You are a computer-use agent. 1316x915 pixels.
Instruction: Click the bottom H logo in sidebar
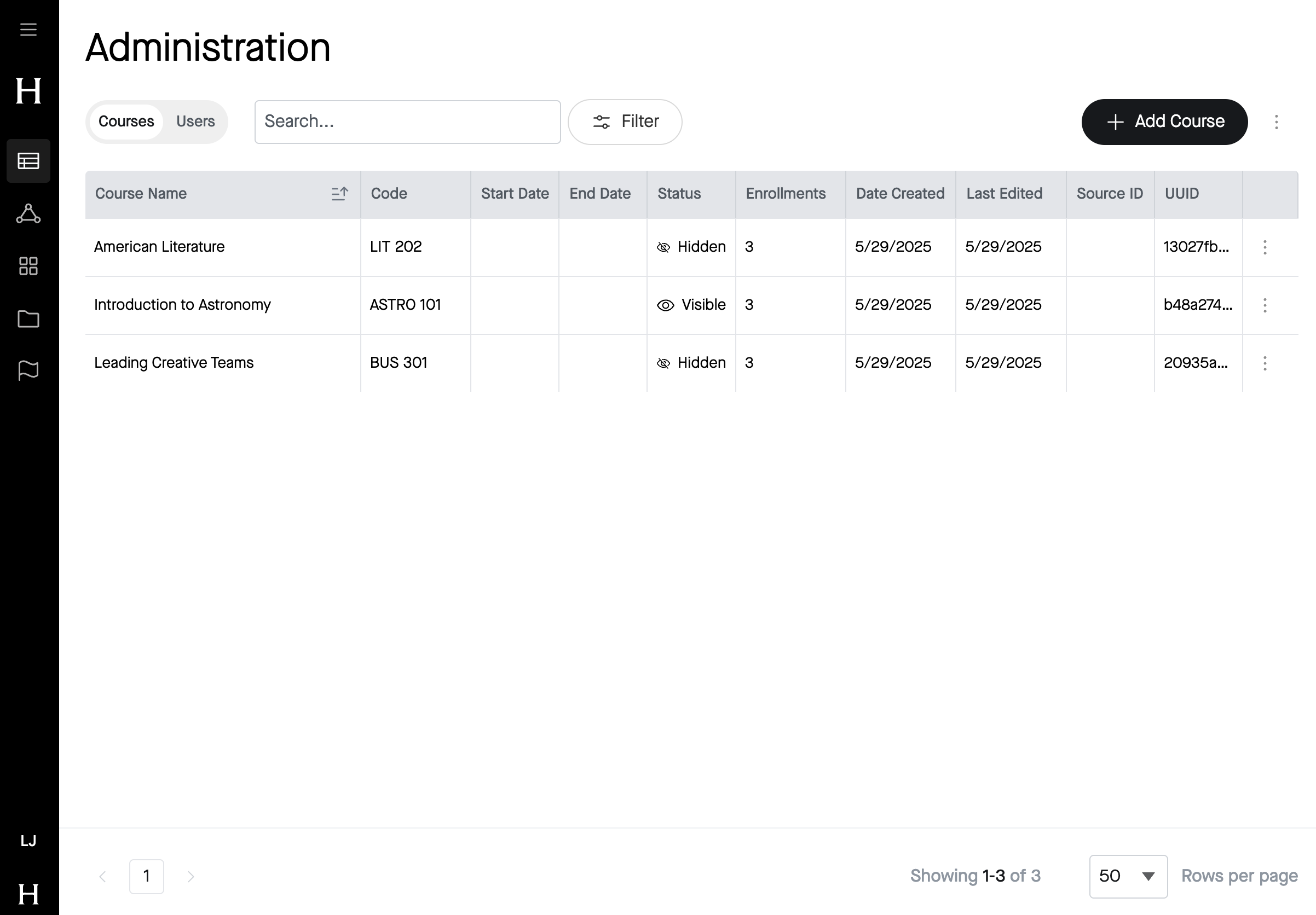(x=28, y=894)
